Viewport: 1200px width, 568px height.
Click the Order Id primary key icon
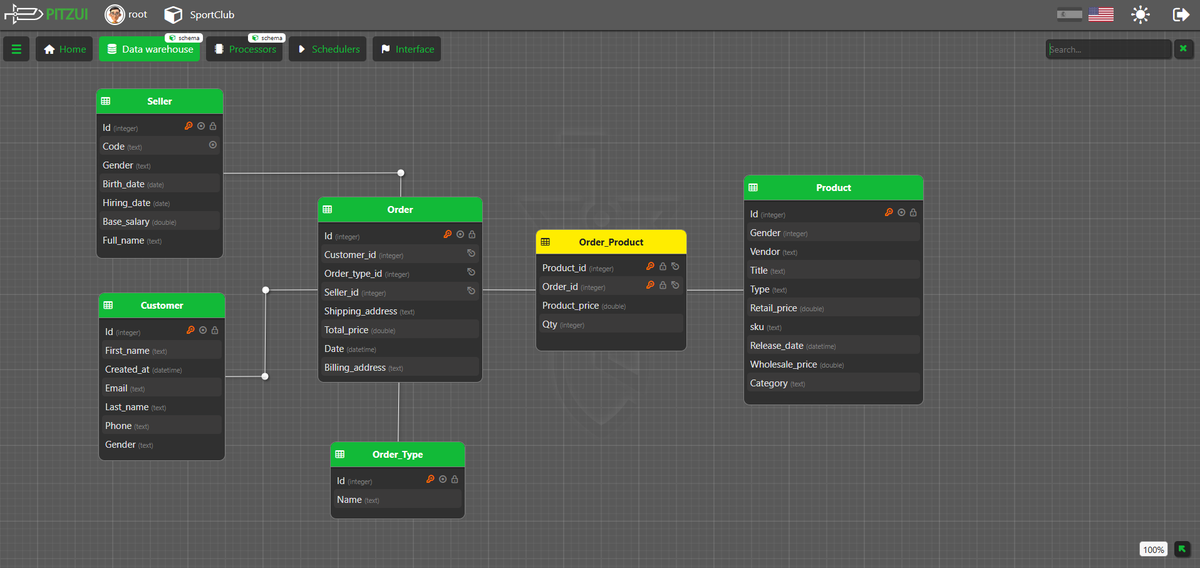pos(448,235)
